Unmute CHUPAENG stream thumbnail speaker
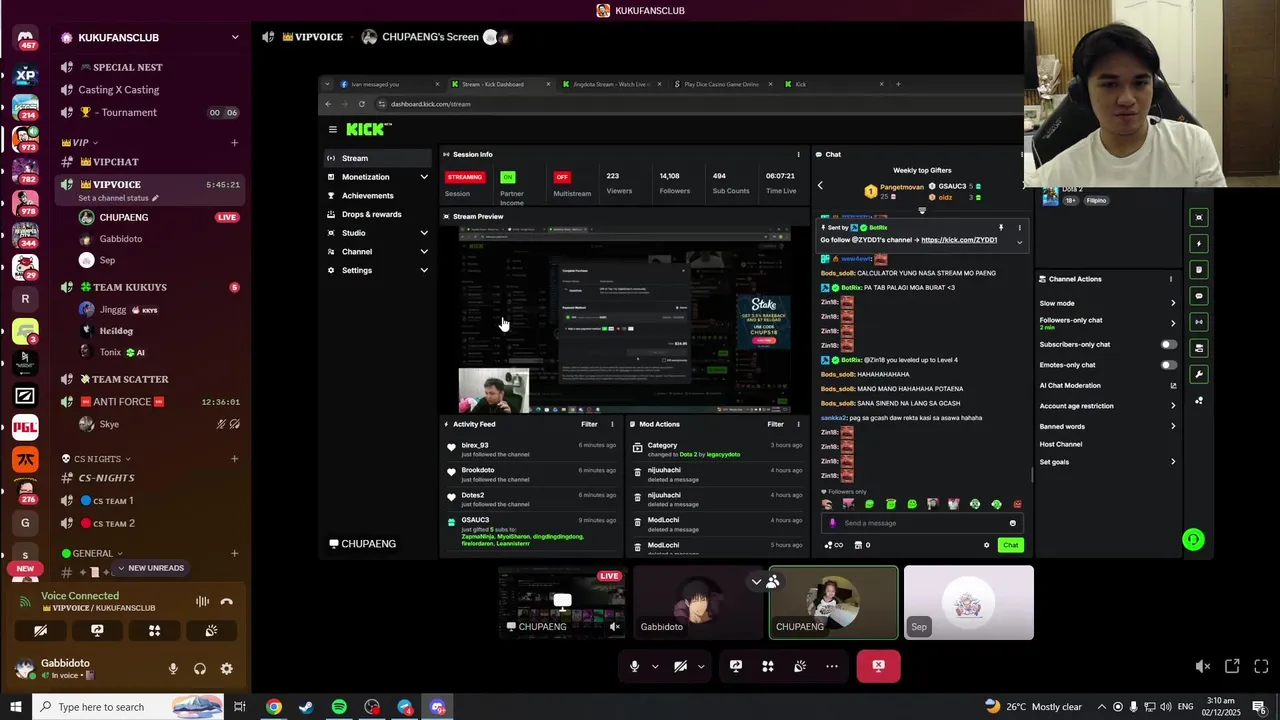Image resolution: width=1280 pixels, height=720 pixels. tap(615, 627)
